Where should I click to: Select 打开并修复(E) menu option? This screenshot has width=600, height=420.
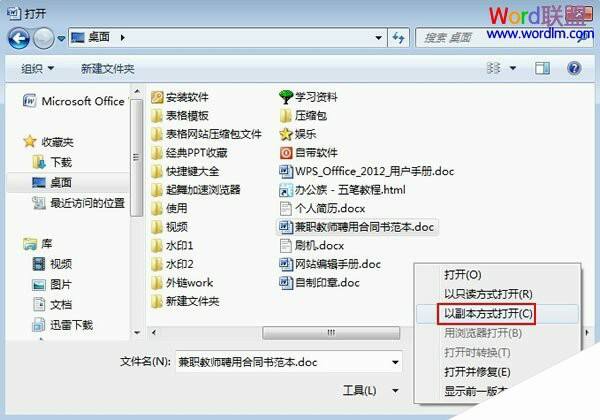(x=477, y=372)
